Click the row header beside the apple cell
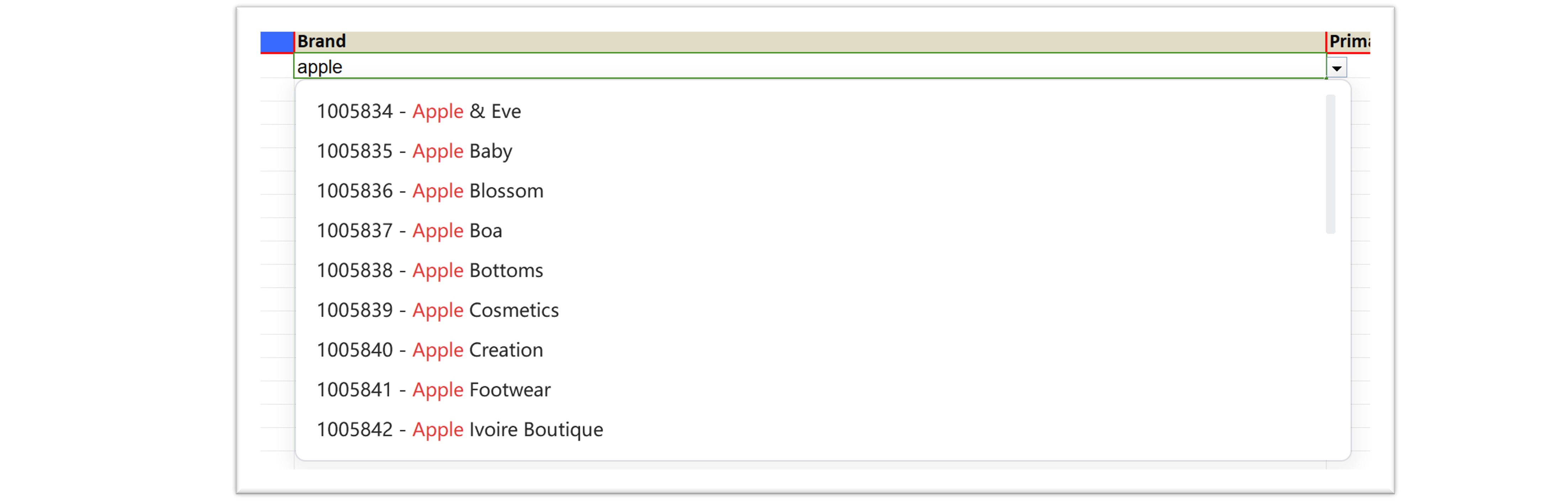The image size is (1568, 501). click(x=277, y=66)
